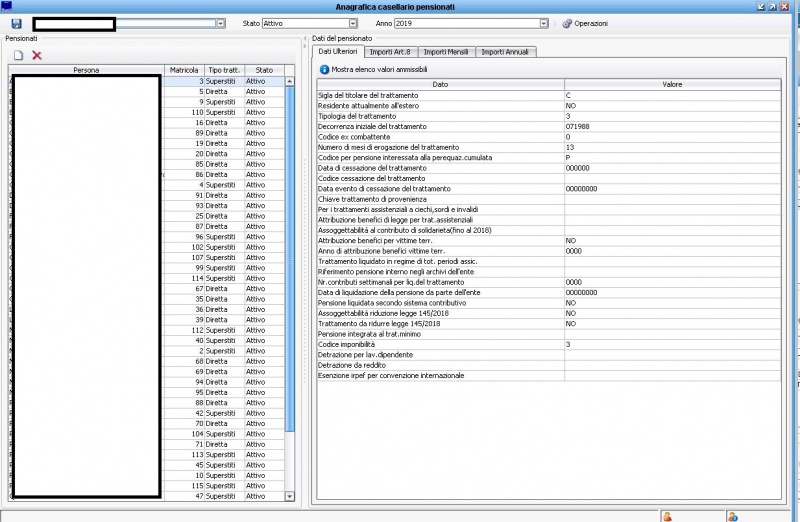Open the Operazioni button
800x522 pixels.
coord(590,23)
